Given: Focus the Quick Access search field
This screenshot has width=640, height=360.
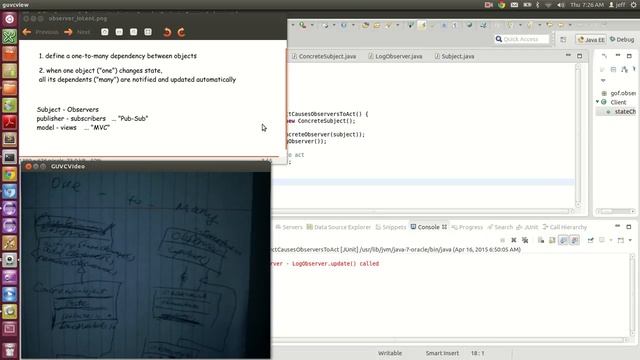Looking at the screenshot, I should tap(522, 39).
